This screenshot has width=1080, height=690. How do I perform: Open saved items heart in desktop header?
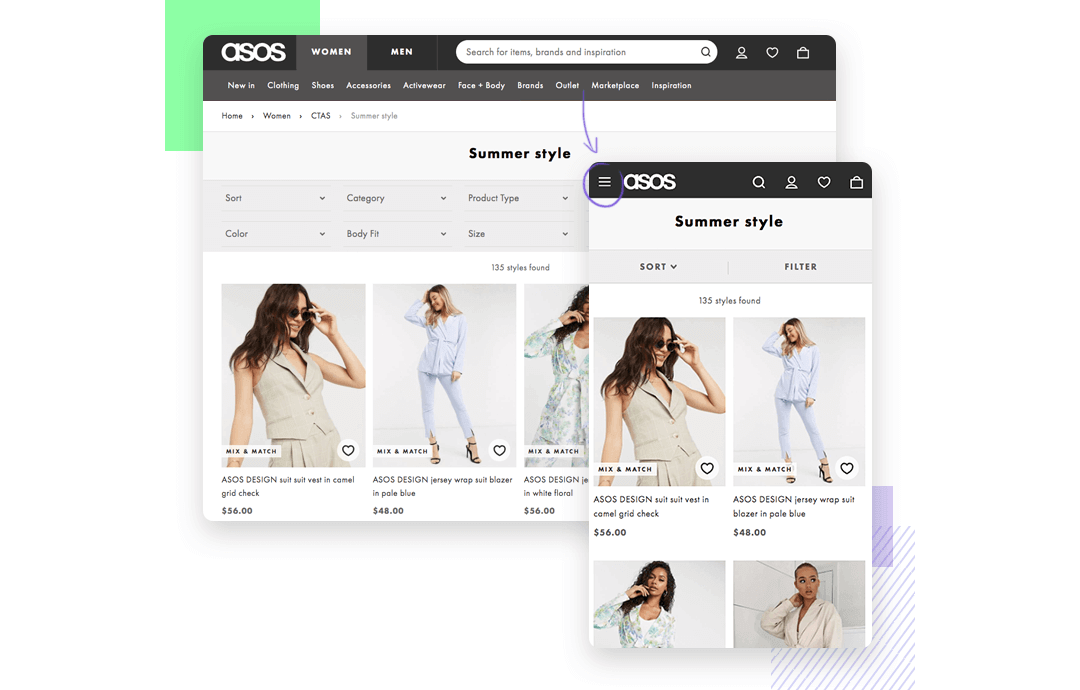pyautogui.click(x=772, y=52)
